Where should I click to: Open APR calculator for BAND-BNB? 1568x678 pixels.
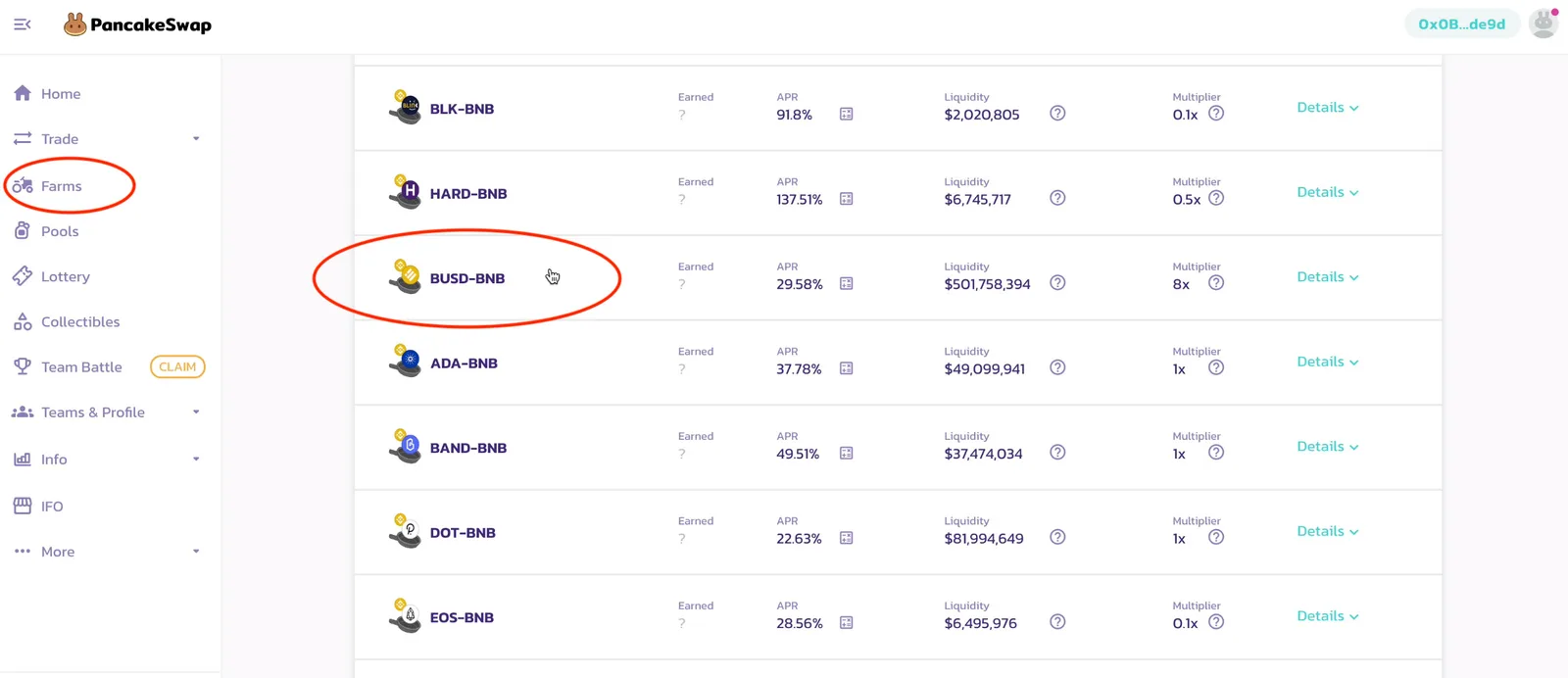tap(847, 454)
